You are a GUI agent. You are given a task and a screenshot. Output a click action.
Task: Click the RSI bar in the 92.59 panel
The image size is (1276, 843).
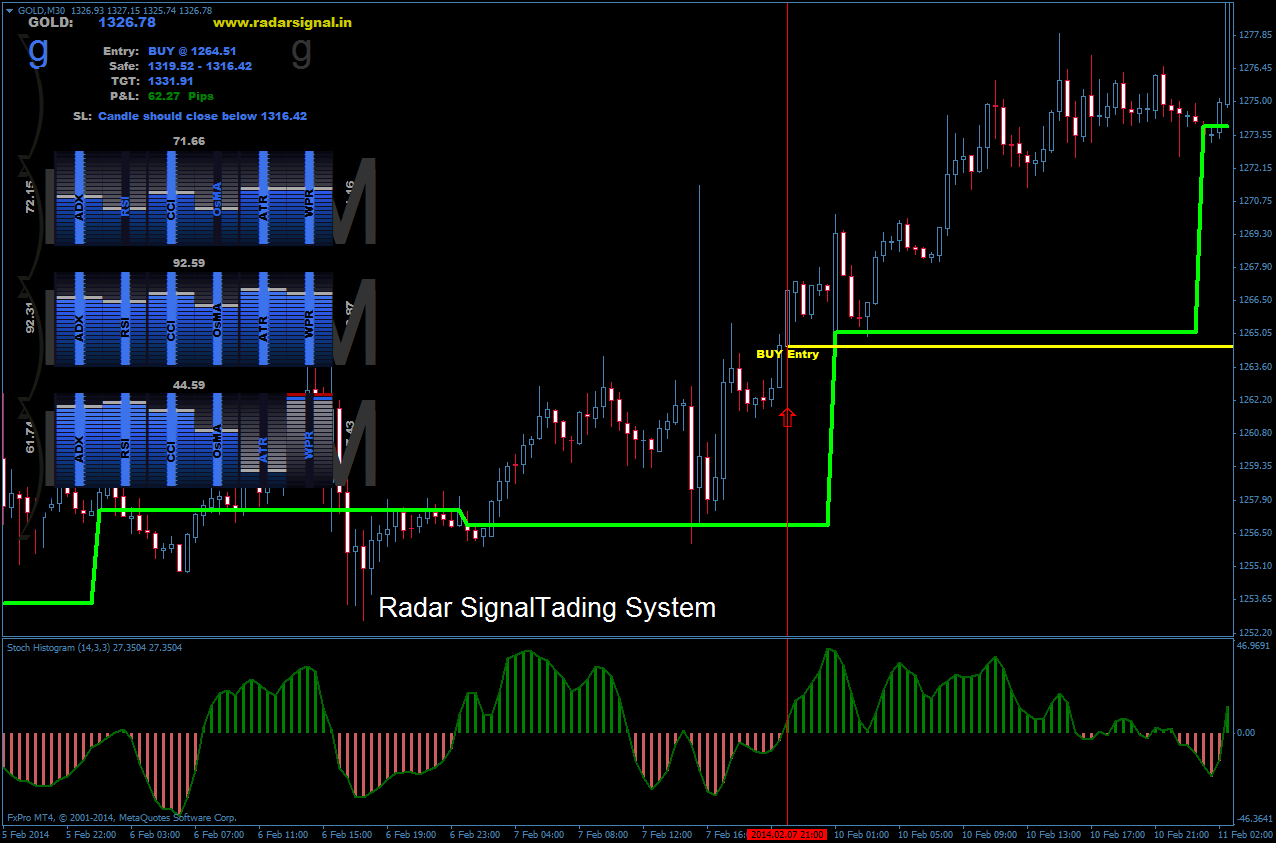click(x=125, y=319)
